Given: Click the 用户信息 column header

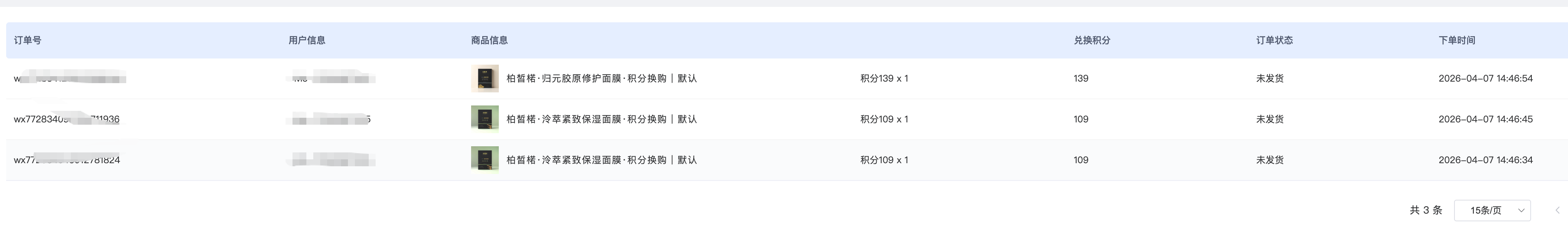Looking at the screenshot, I should pyautogui.click(x=307, y=40).
